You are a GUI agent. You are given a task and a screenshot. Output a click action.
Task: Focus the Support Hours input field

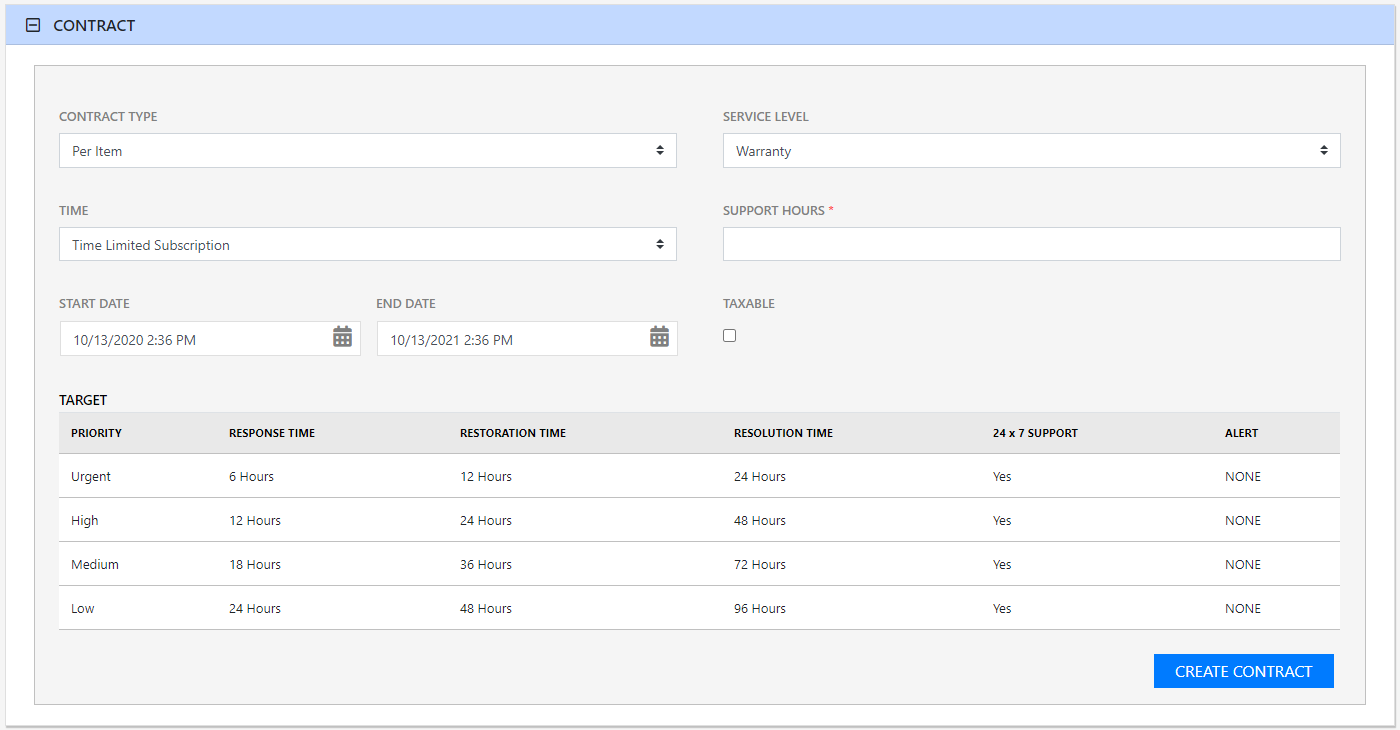click(x=1031, y=244)
